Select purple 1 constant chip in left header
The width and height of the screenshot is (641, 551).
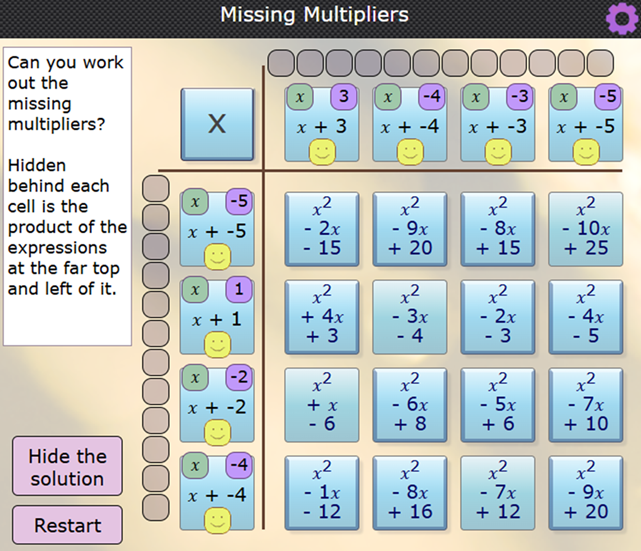coord(239,291)
